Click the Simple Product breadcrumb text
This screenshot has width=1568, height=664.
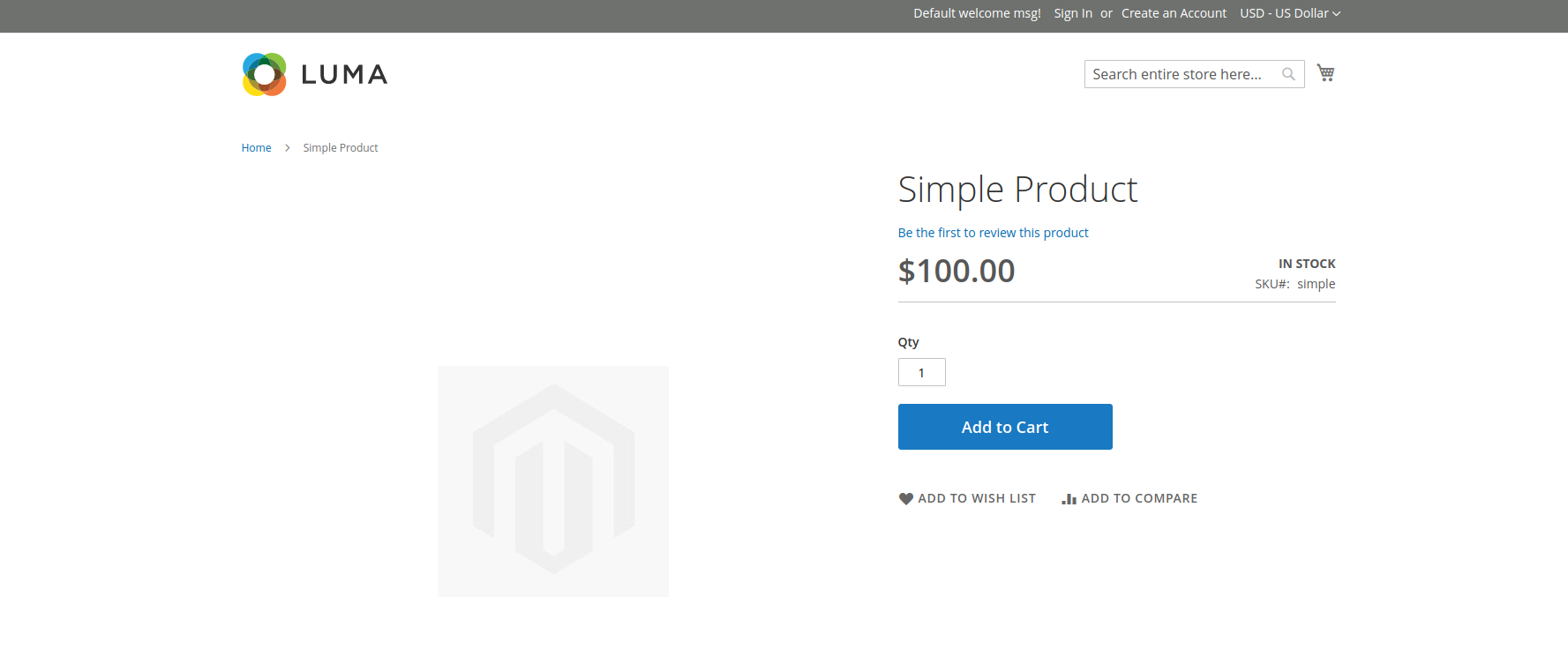341,147
